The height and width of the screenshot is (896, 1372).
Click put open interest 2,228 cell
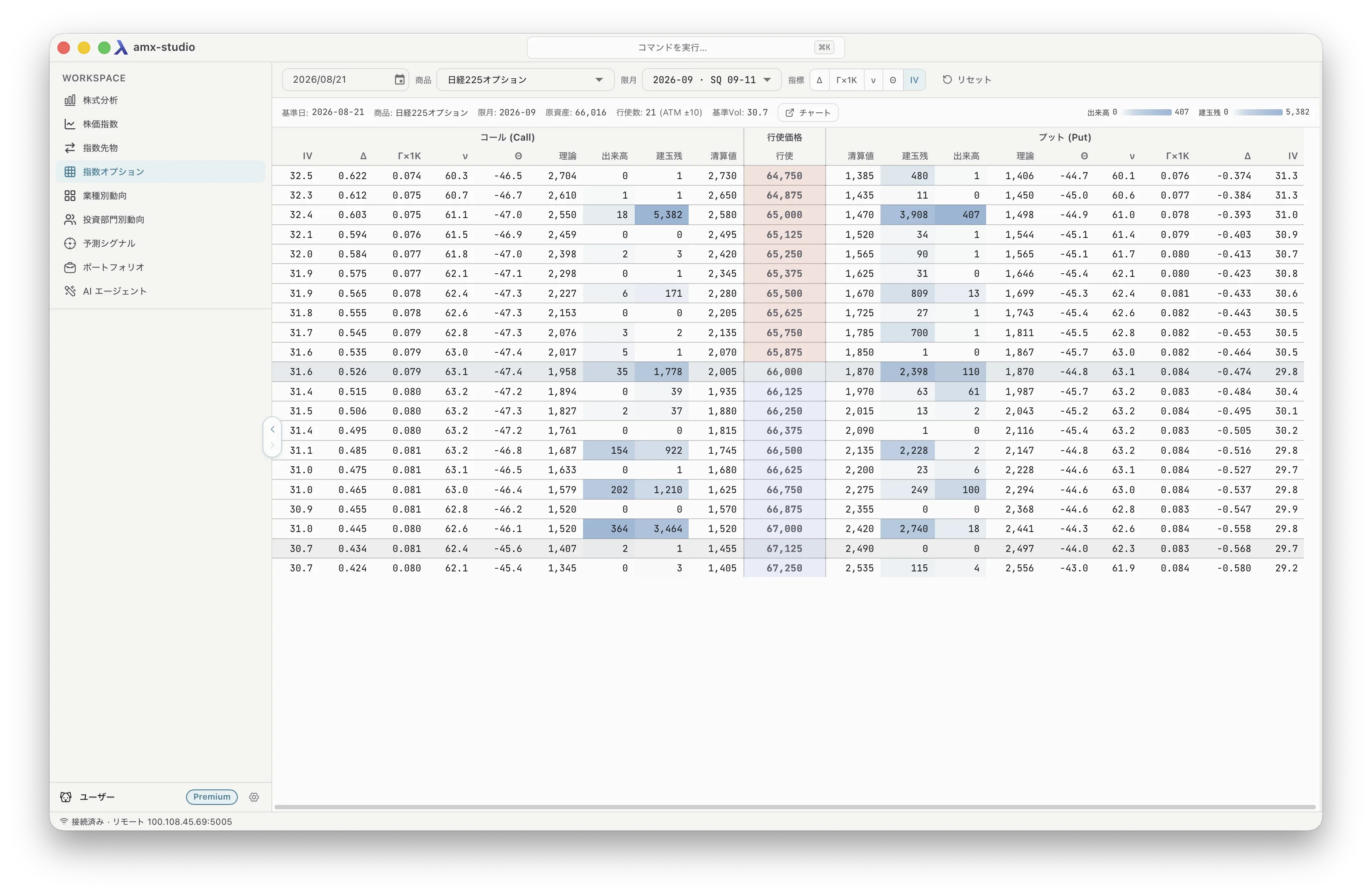[x=907, y=450]
